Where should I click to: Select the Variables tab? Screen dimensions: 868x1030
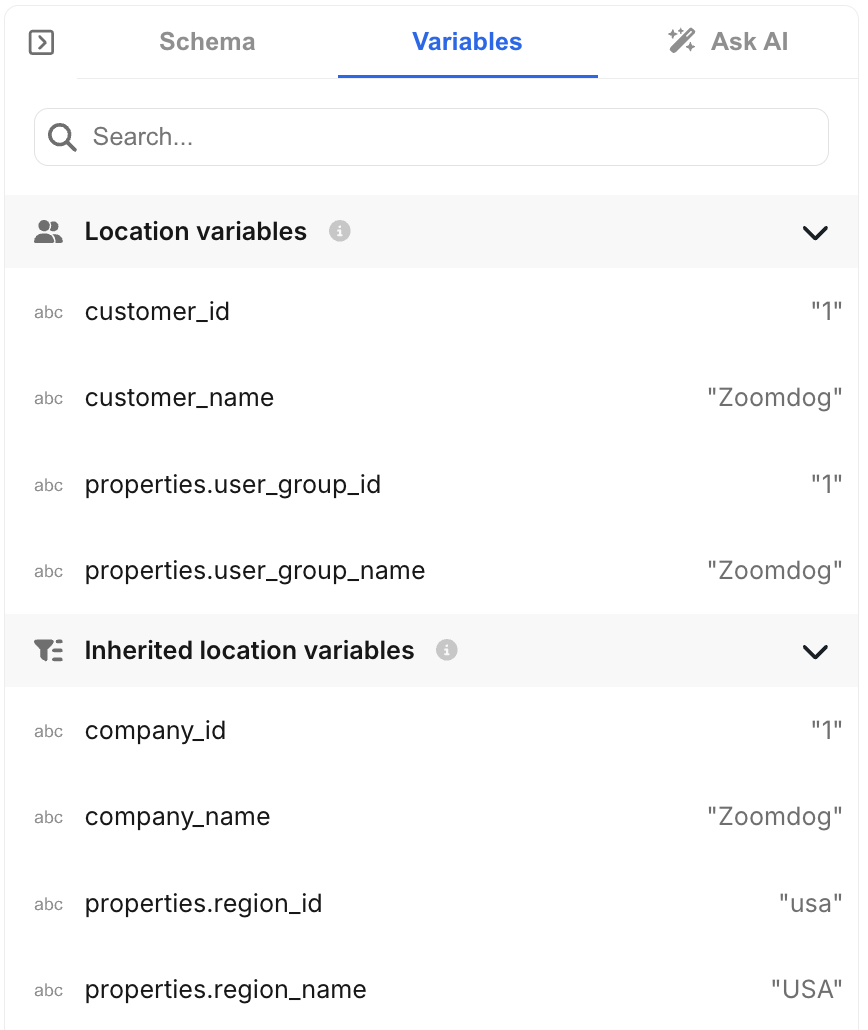tap(467, 41)
